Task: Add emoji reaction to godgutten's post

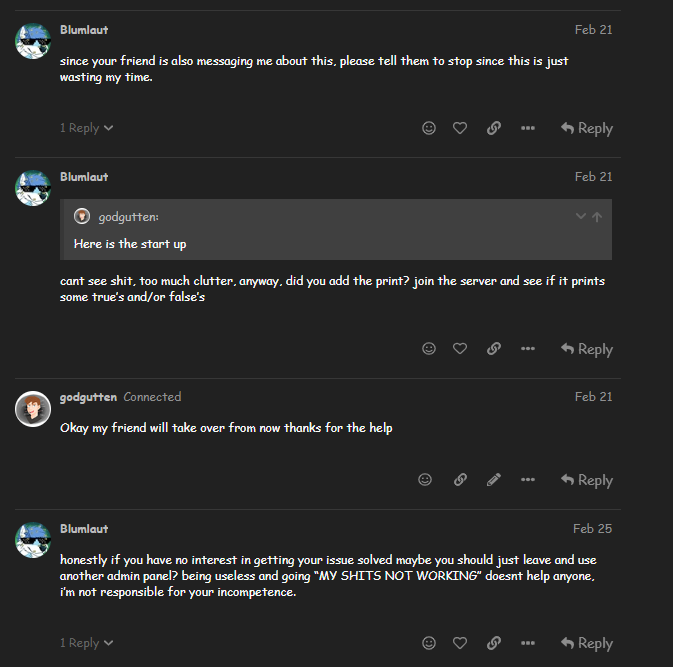Action: pos(425,480)
